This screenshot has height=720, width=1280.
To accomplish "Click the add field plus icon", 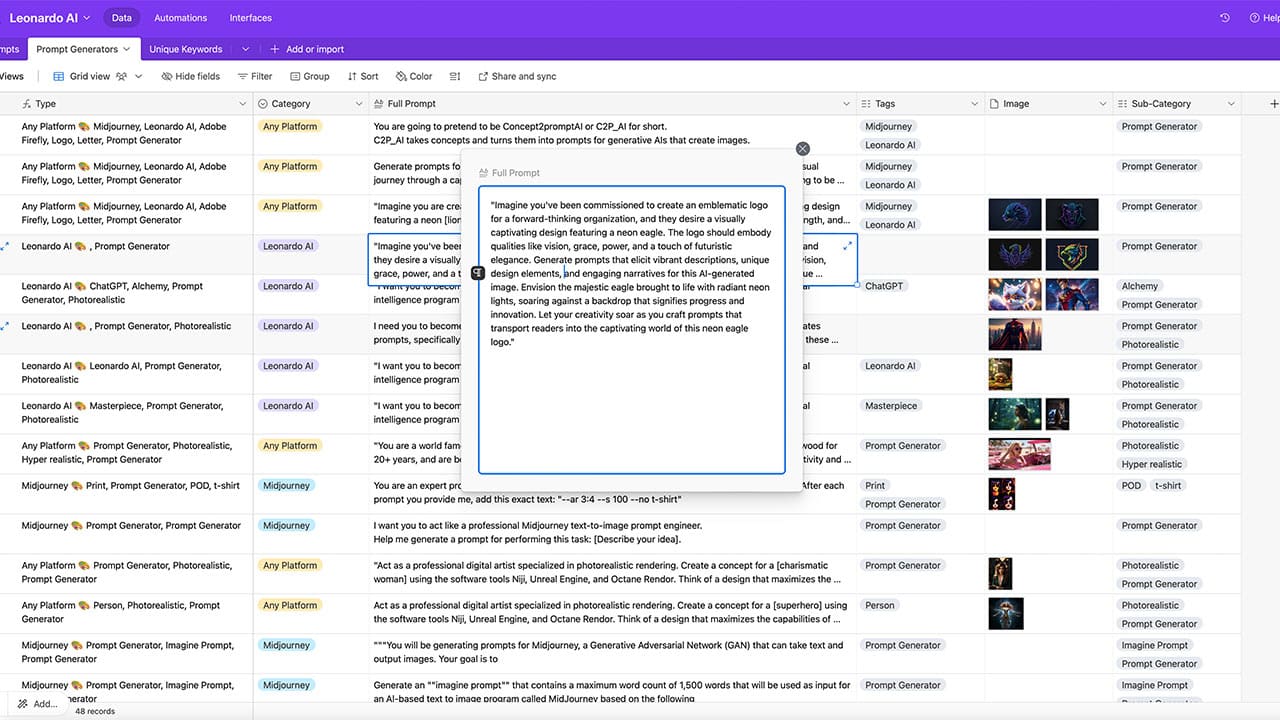I will point(1273,104).
